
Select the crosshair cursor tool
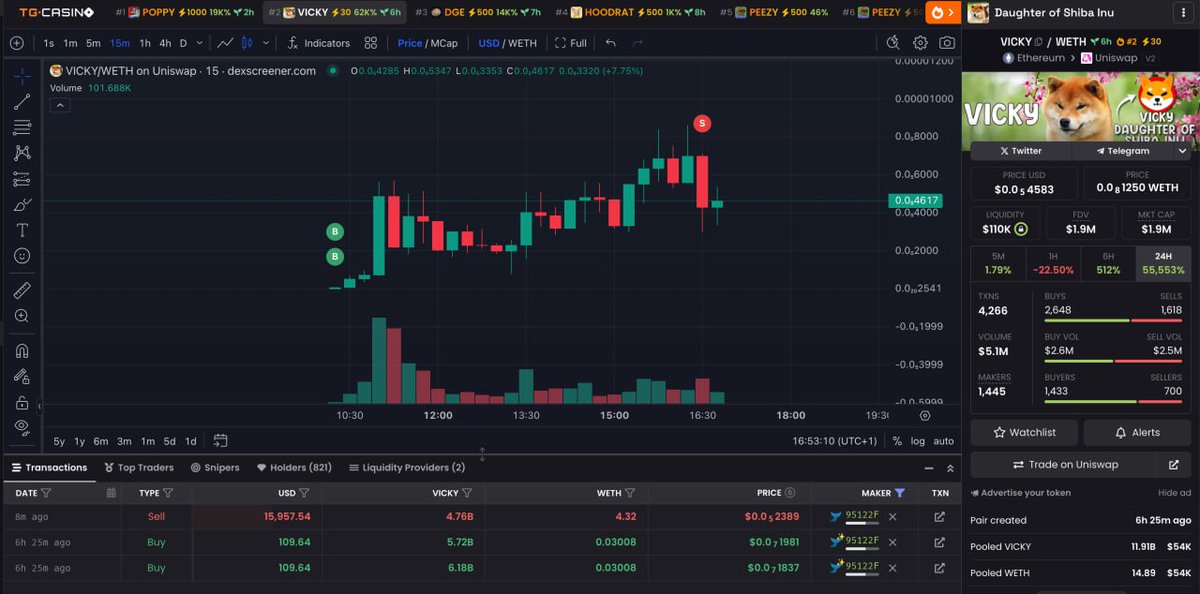[22, 76]
